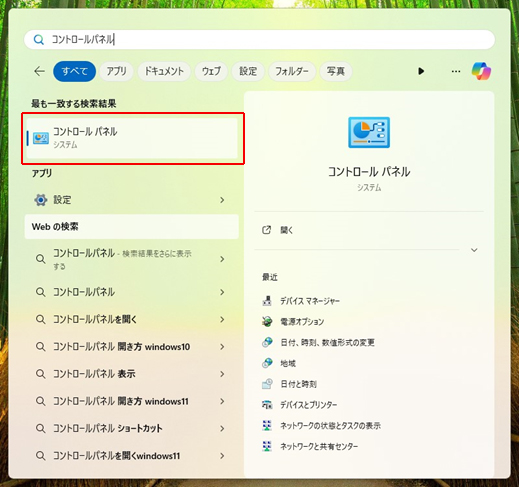Screen dimensions: 519x487
Task: Expand chevron for 開き方 windows10 suggestion
Action: tap(222, 347)
